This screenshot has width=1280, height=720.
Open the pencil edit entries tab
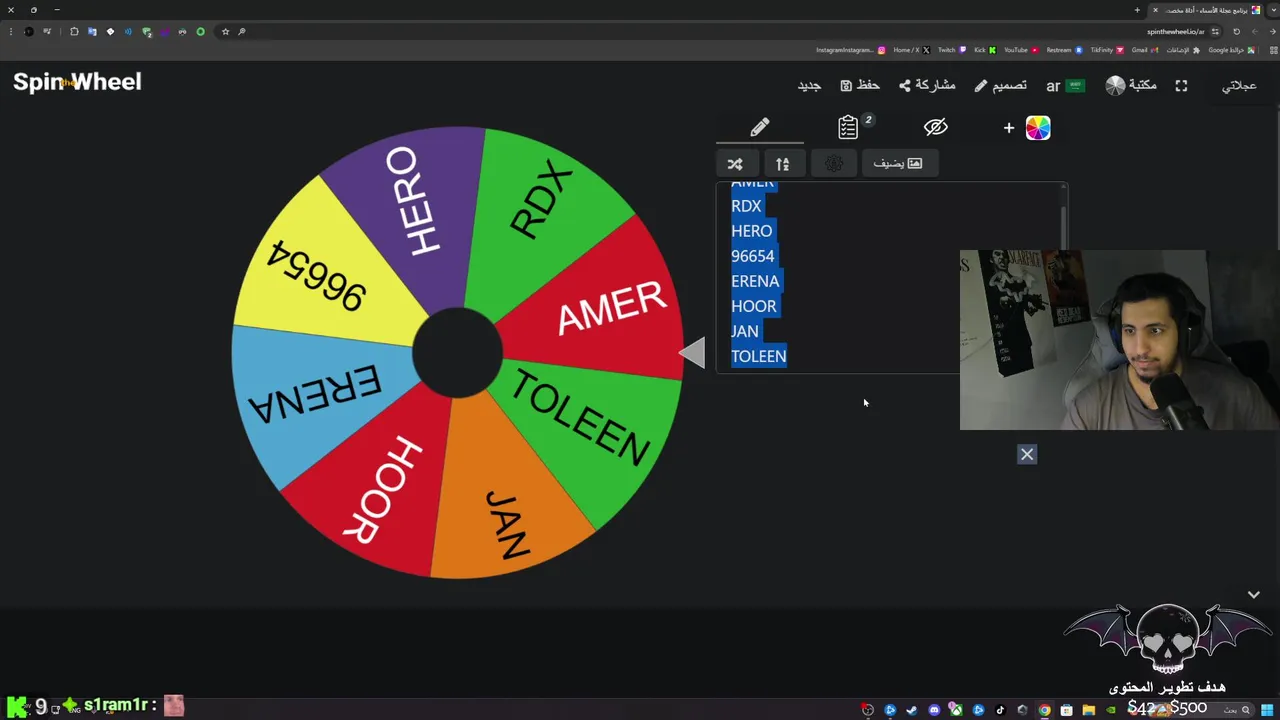pos(760,127)
